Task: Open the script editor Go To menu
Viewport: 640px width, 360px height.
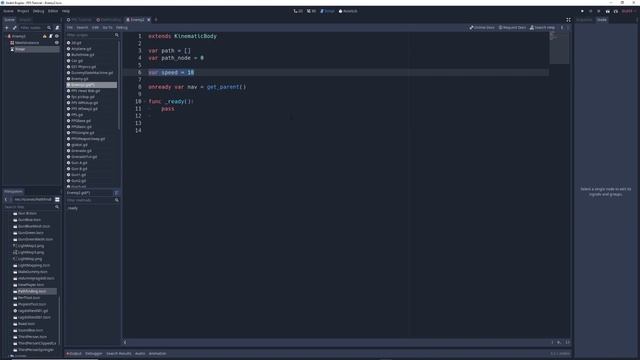Action: [107, 28]
